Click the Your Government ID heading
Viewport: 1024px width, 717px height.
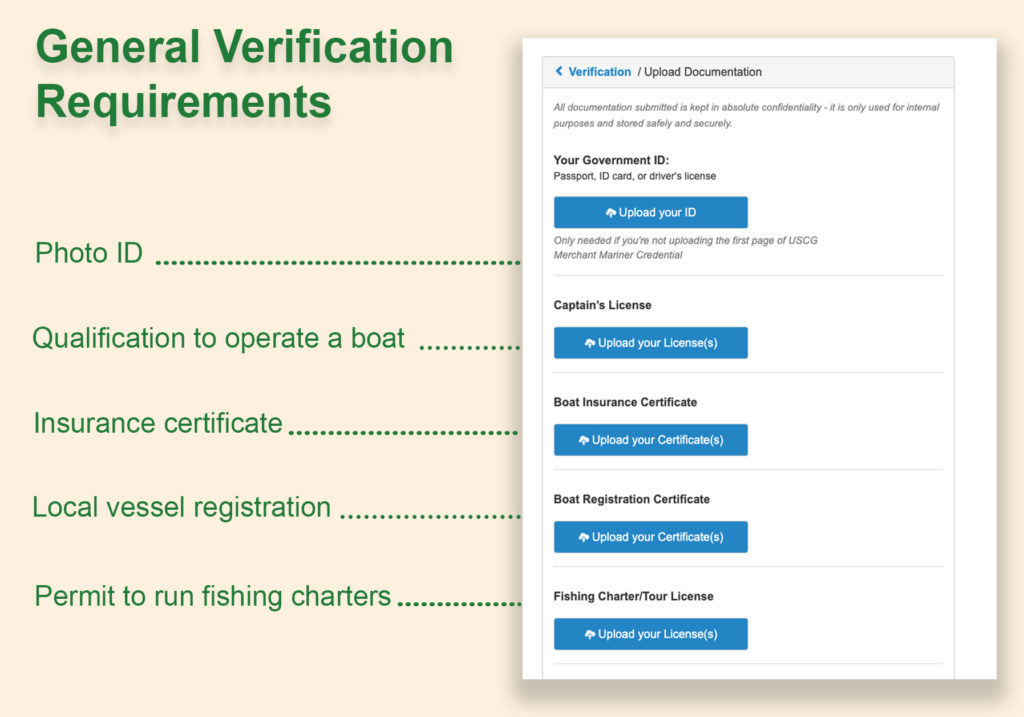pos(611,160)
